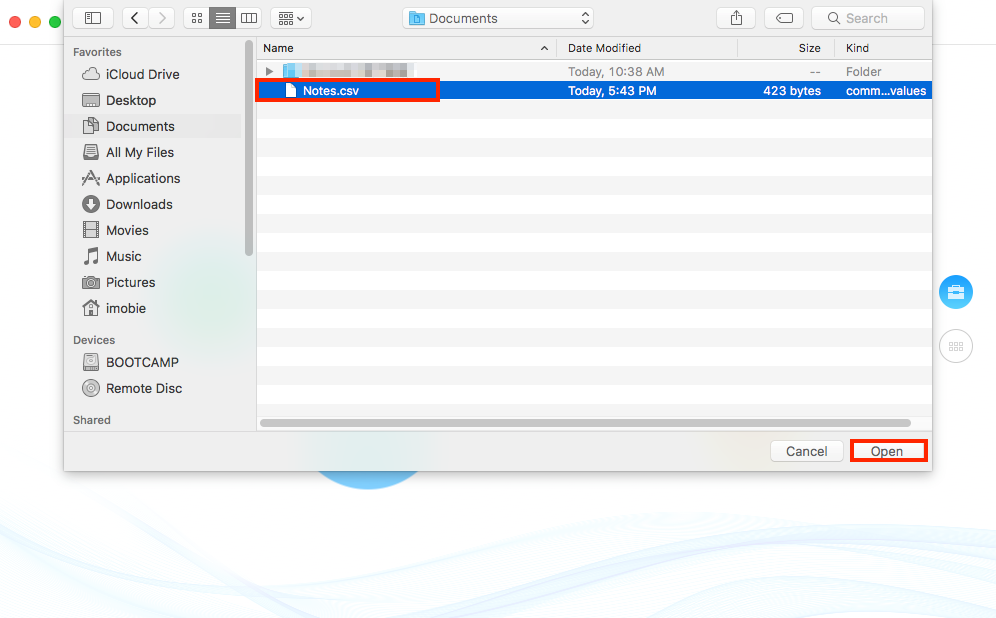Click the horizontal scrollbar of file list

585,423
